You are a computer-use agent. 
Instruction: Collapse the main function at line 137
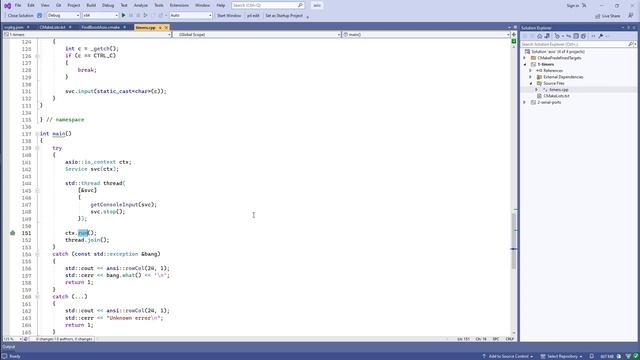(x=37, y=134)
